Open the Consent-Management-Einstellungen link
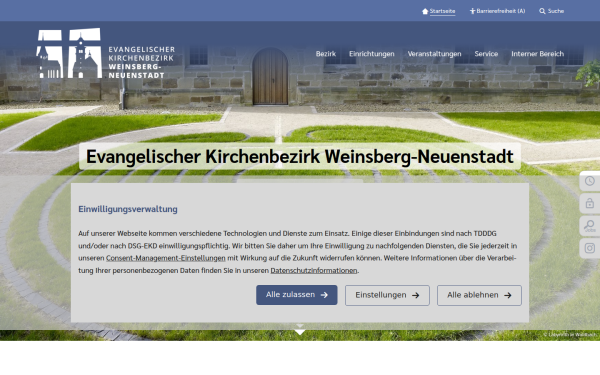This screenshot has width=600, height=375. 166,258
